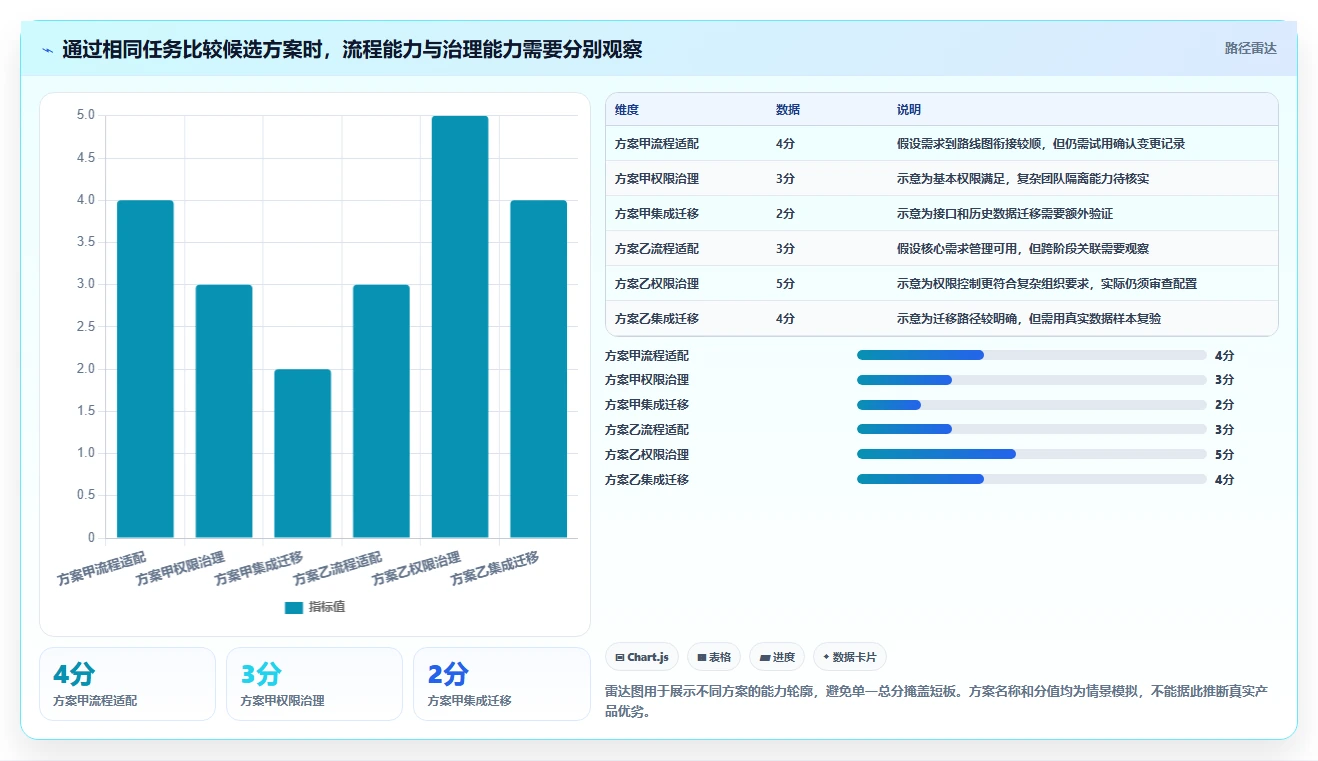Click the 方案乙流程适配 bar in chart
Viewport: 1318px width, 761px height.
point(381,411)
